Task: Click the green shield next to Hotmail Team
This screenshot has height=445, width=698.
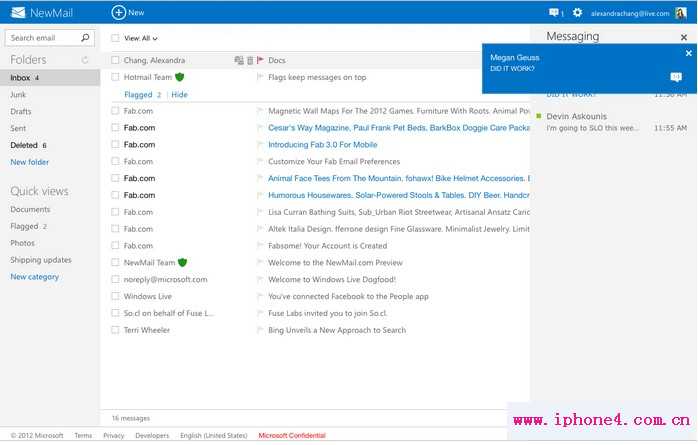Action: pyautogui.click(x=179, y=77)
